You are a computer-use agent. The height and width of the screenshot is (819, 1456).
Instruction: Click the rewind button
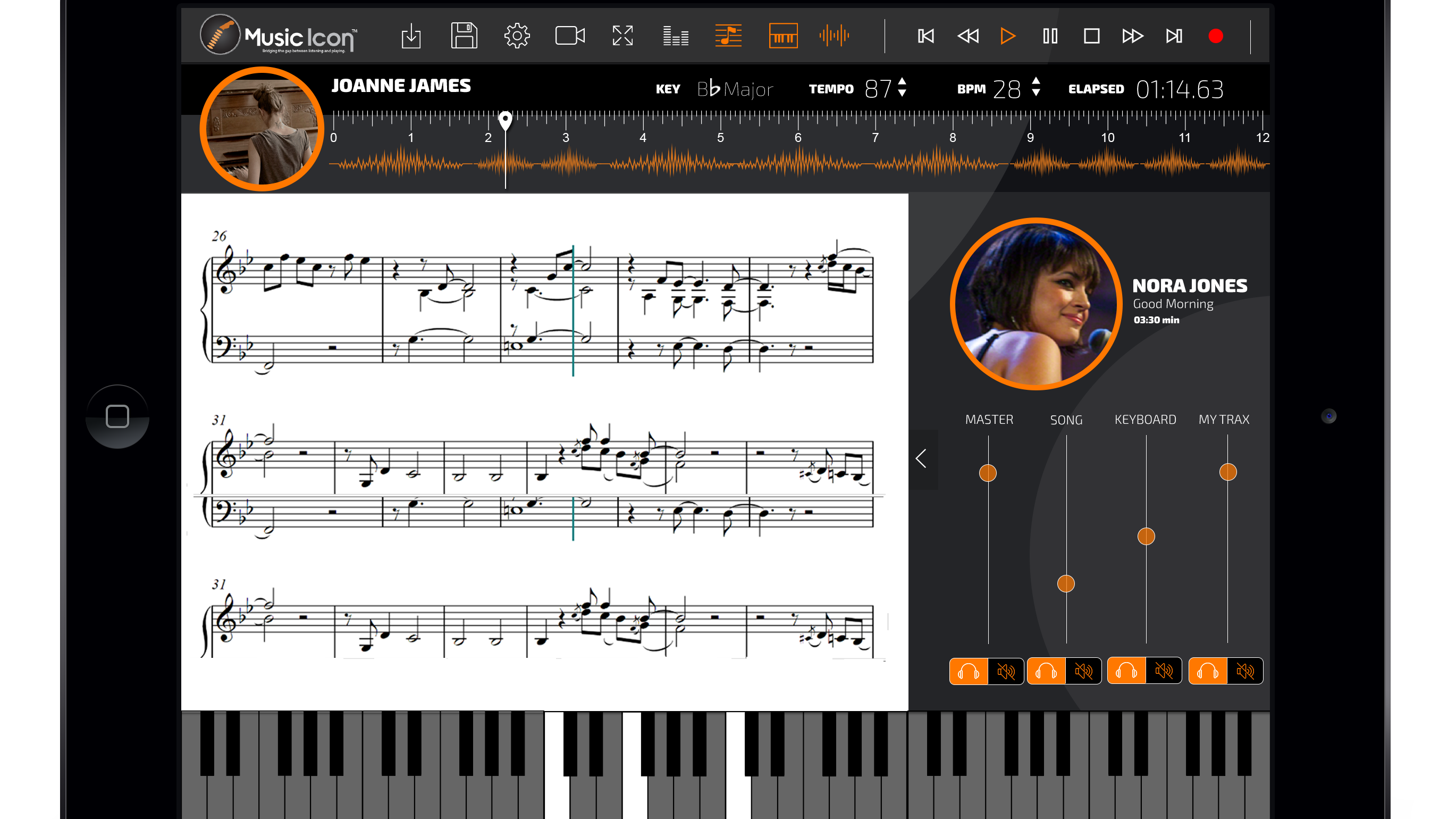[967, 36]
